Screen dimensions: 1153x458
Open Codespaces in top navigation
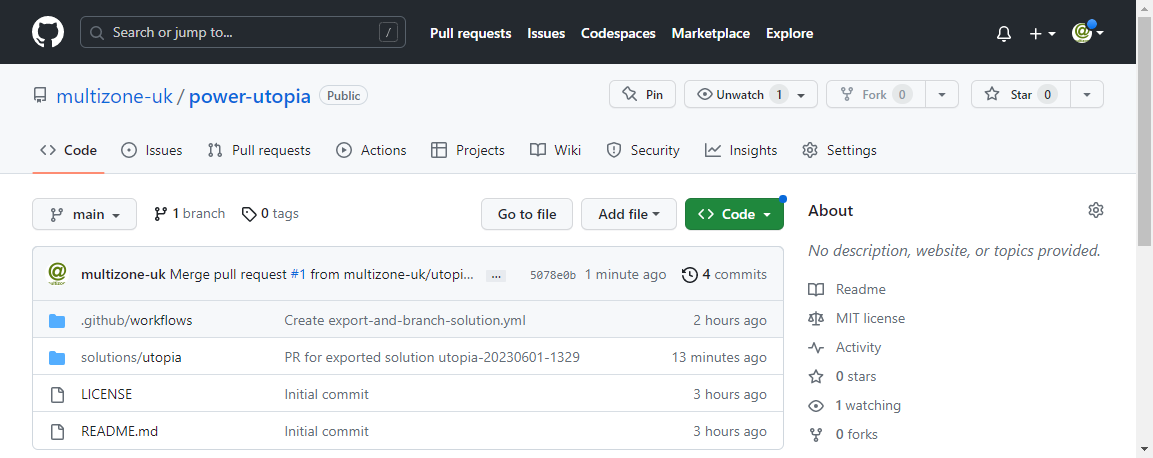click(x=618, y=33)
